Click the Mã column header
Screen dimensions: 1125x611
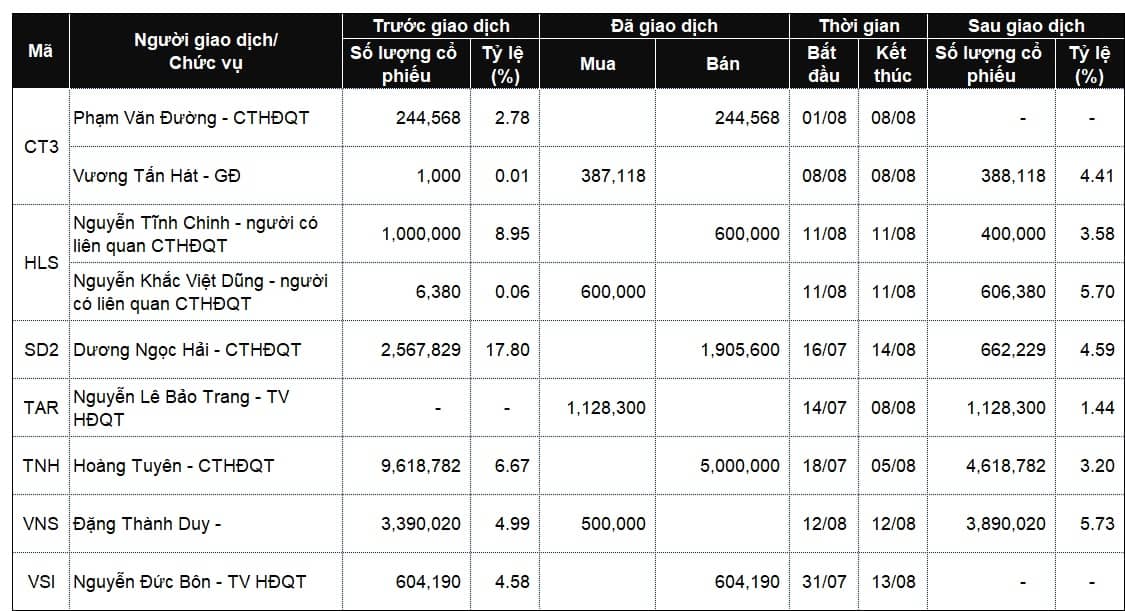[41, 51]
